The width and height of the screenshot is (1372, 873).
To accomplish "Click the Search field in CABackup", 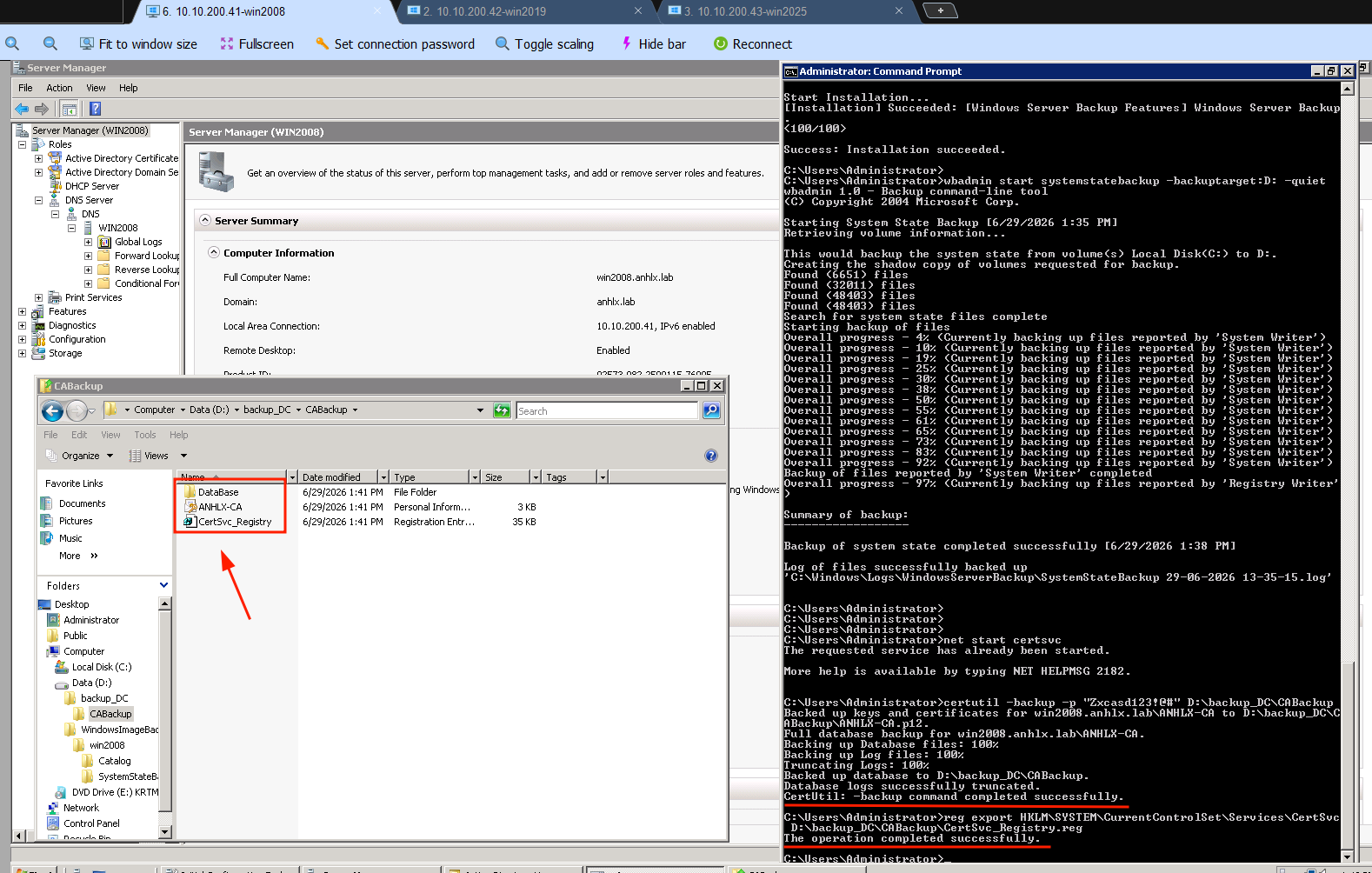I will [x=607, y=410].
